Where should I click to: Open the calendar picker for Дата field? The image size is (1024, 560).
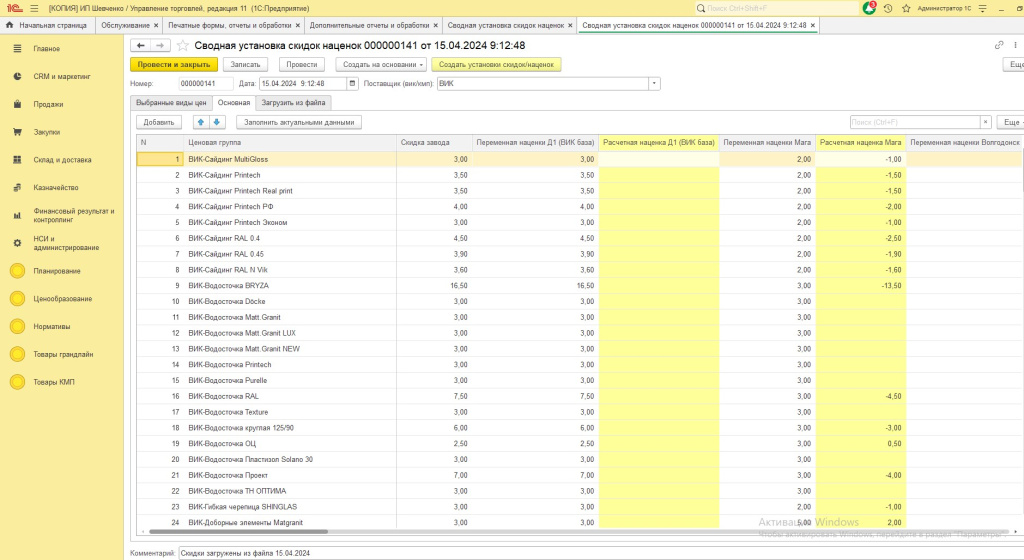[350, 84]
